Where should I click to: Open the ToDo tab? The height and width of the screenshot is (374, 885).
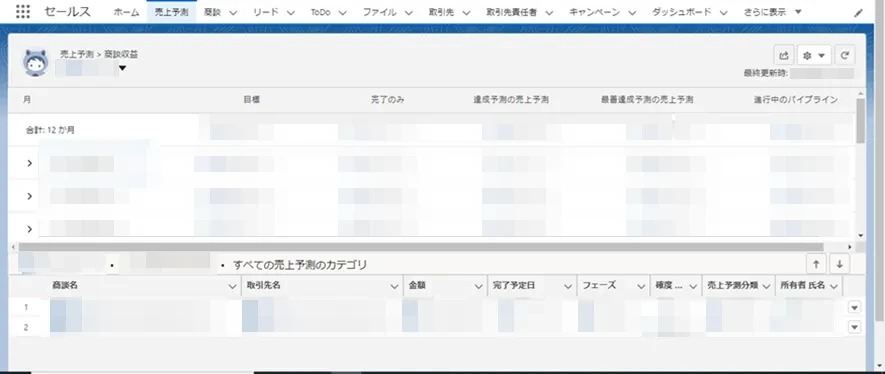coord(321,12)
